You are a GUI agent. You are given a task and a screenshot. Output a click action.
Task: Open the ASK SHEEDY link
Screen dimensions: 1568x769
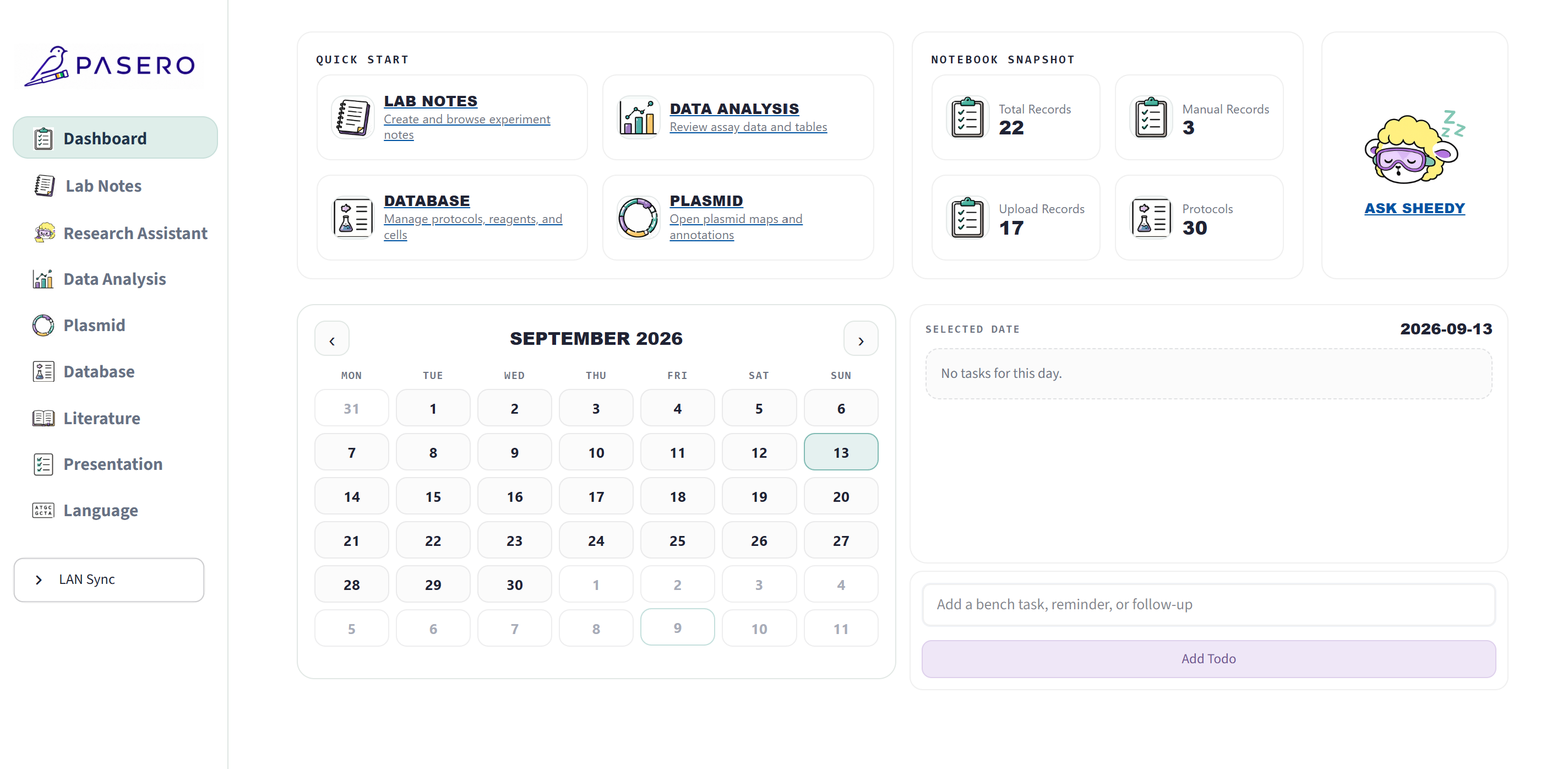1414,208
